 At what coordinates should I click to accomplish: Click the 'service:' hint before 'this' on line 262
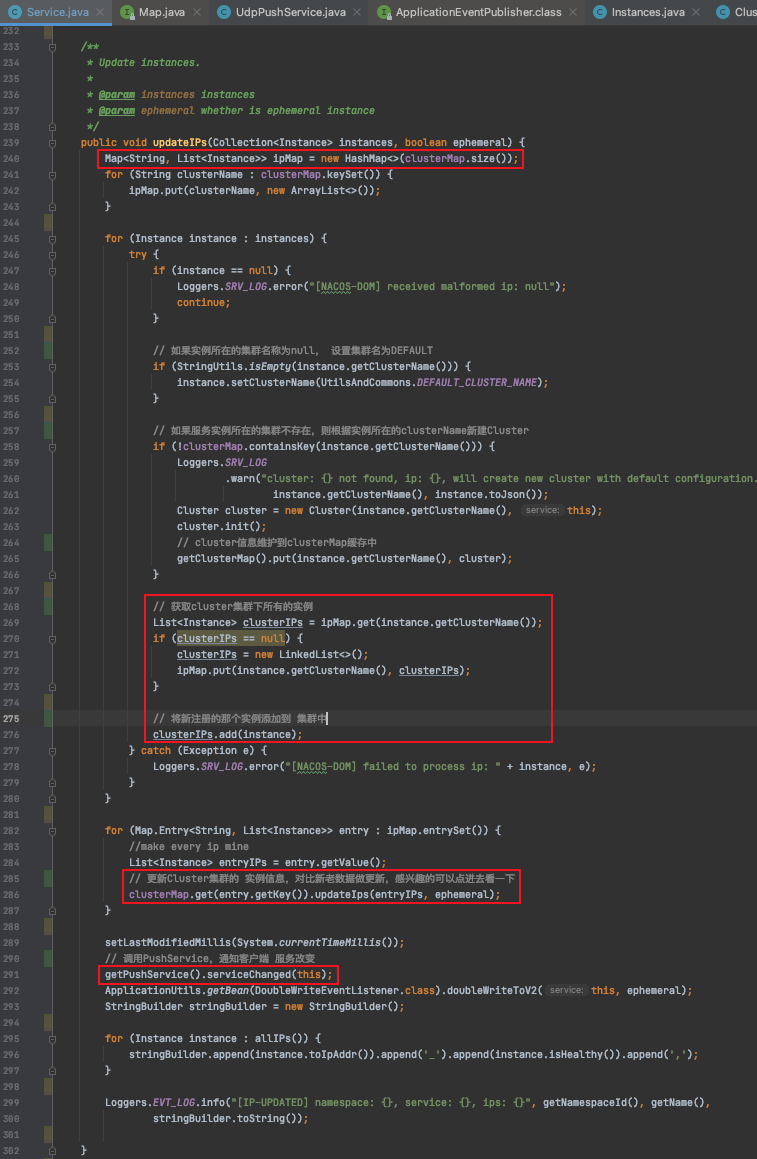click(x=543, y=510)
